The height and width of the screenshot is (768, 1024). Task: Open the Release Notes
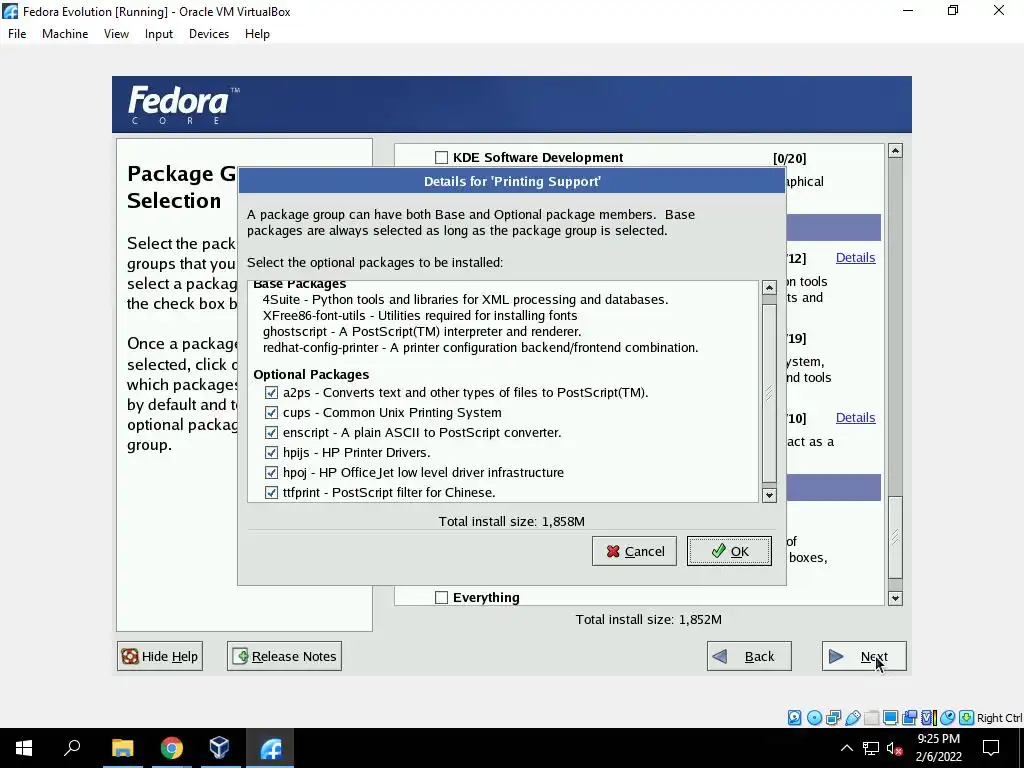pos(284,656)
